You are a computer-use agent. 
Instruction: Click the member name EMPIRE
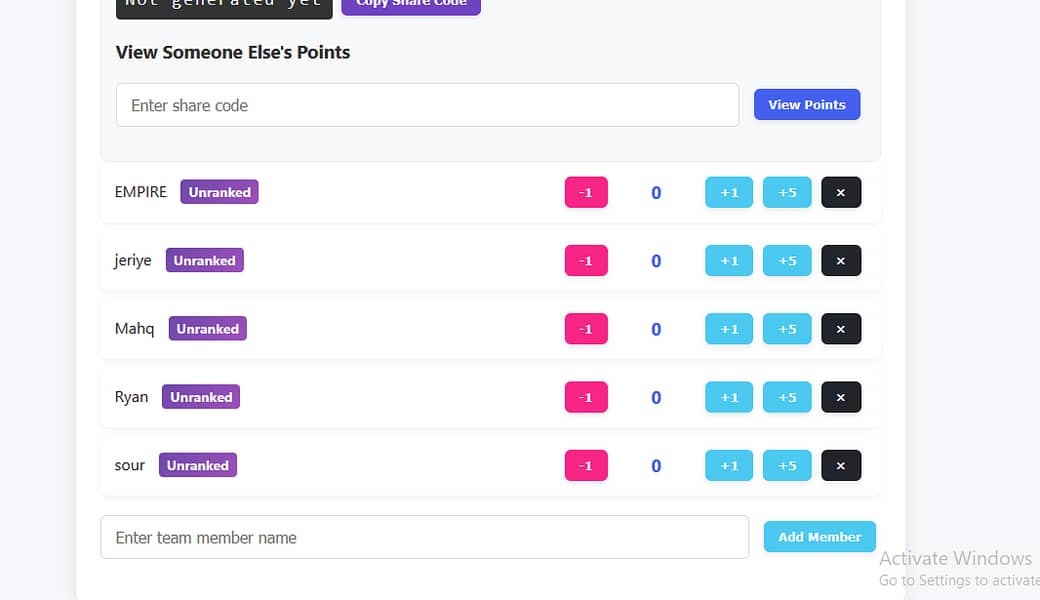(141, 192)
